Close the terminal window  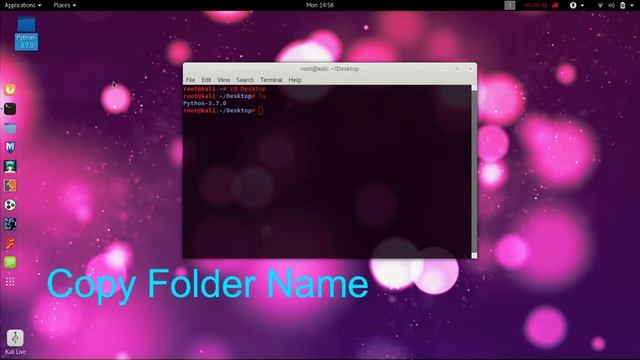point(470,69)
